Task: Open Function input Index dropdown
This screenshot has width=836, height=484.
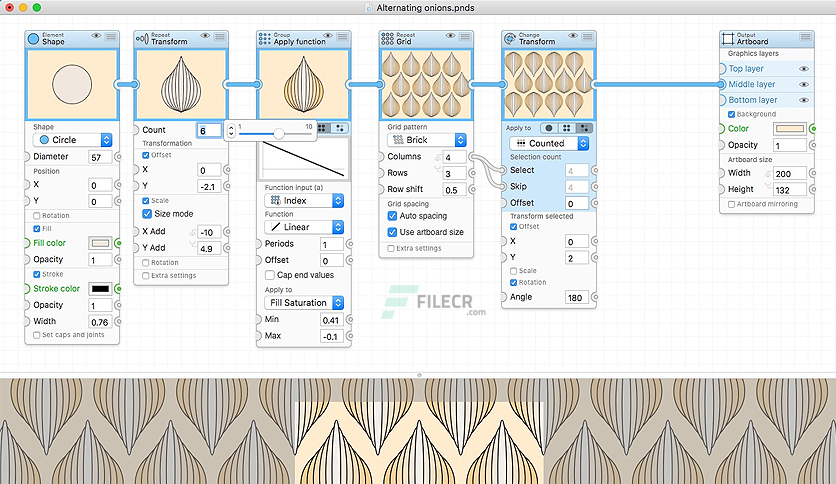Action: (x=304, y=200)
